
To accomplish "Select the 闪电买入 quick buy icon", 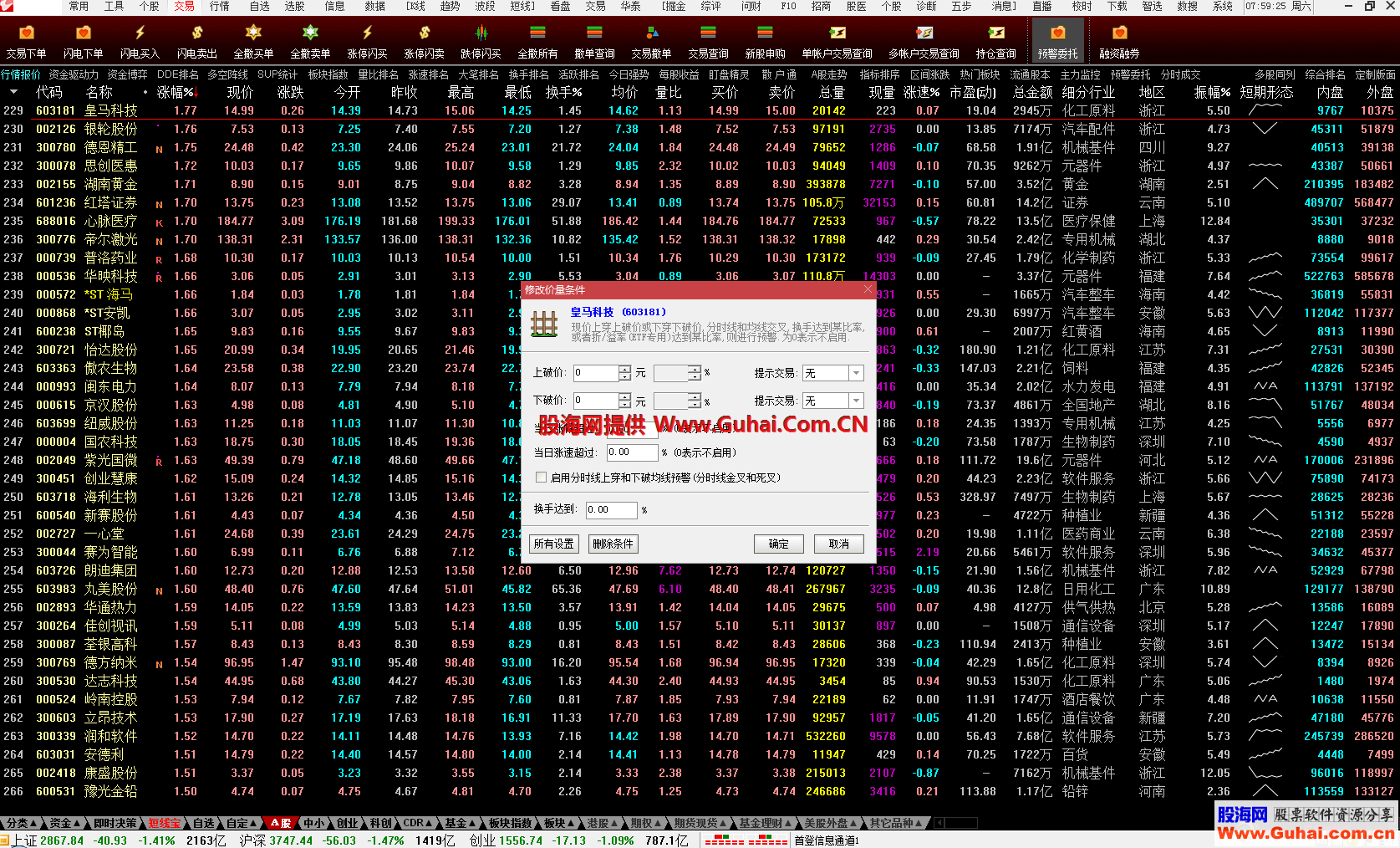I will (140, 41).
